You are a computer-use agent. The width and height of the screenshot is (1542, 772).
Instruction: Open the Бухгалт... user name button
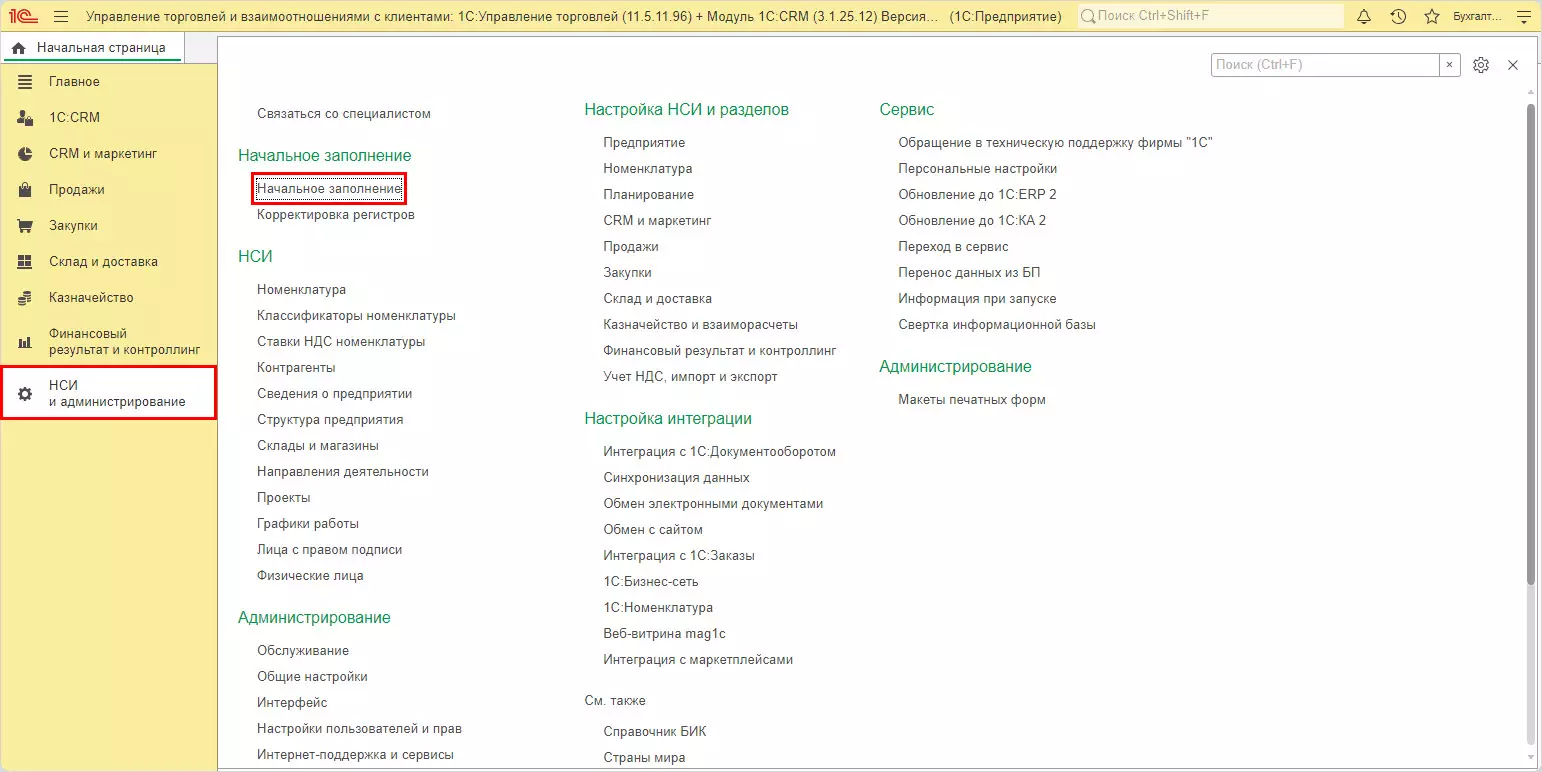1477,16
